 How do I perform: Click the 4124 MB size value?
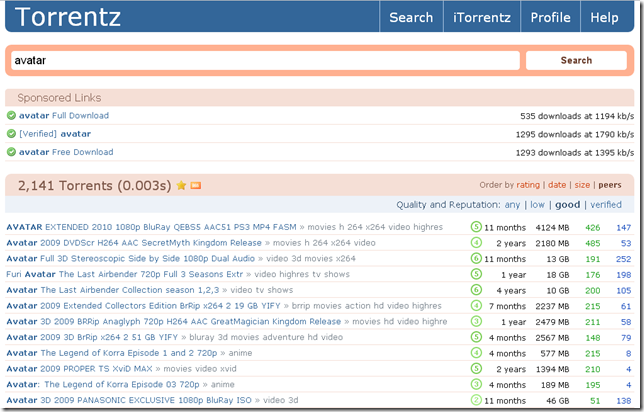pyautogui.click(x=552, y=227)
